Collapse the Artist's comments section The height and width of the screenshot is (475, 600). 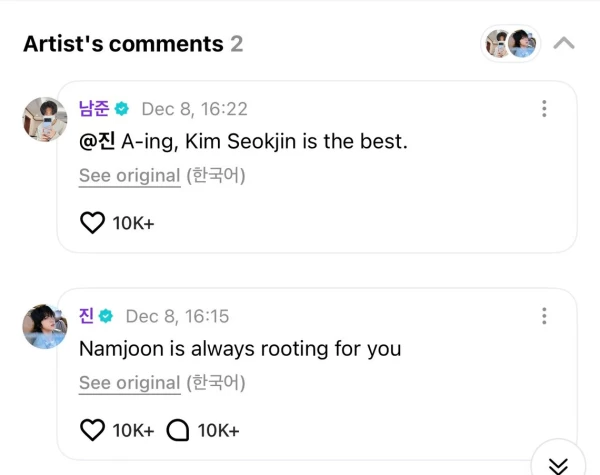click(564, 44)
